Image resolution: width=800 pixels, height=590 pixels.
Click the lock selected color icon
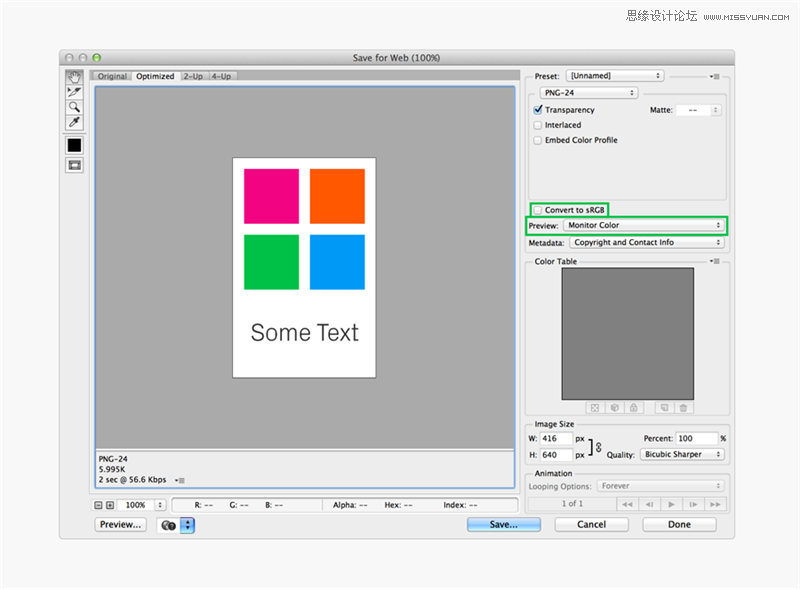tap(633, 408)
